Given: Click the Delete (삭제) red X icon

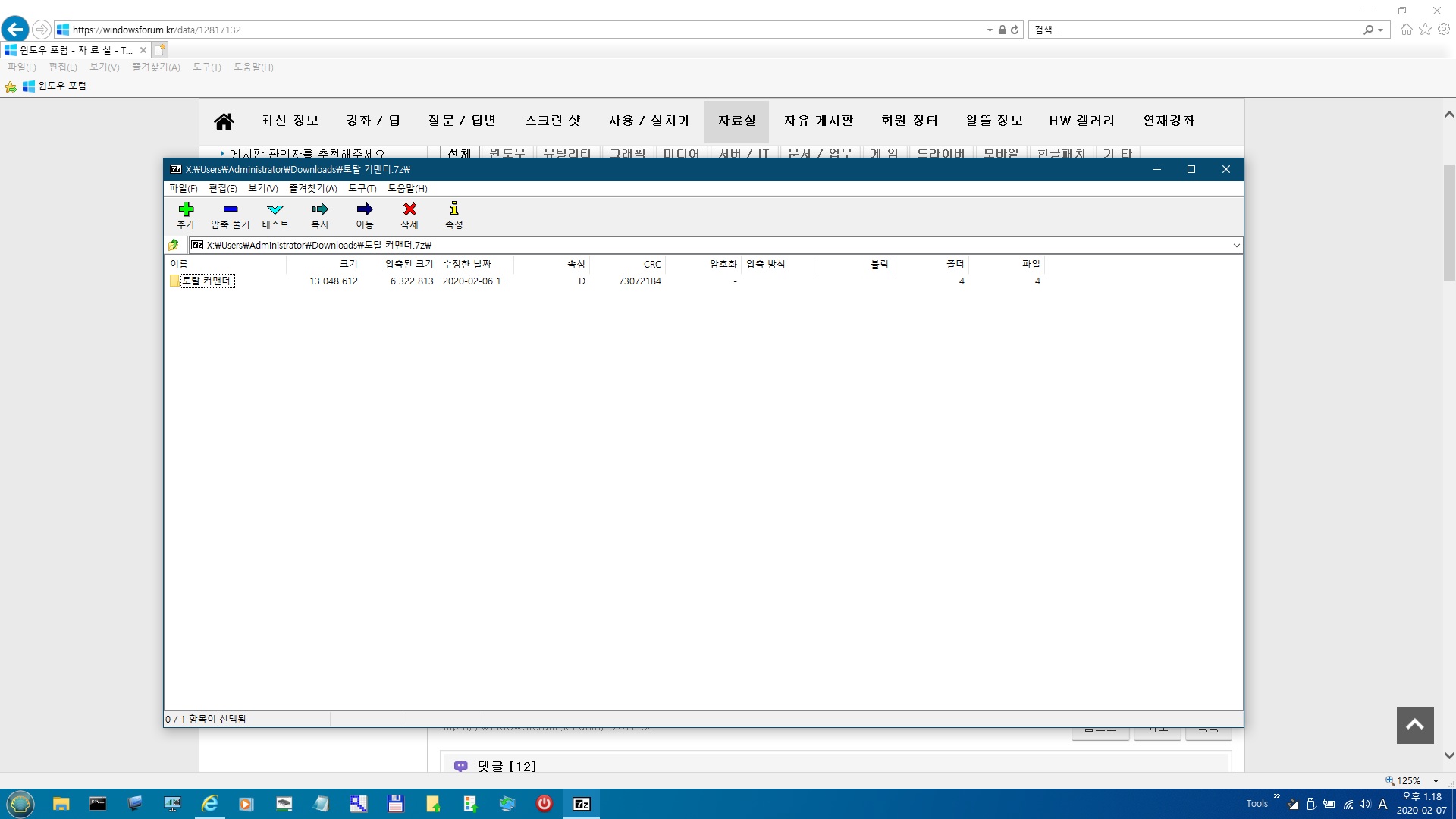Looking at the screenshot, I should [409, 209].
